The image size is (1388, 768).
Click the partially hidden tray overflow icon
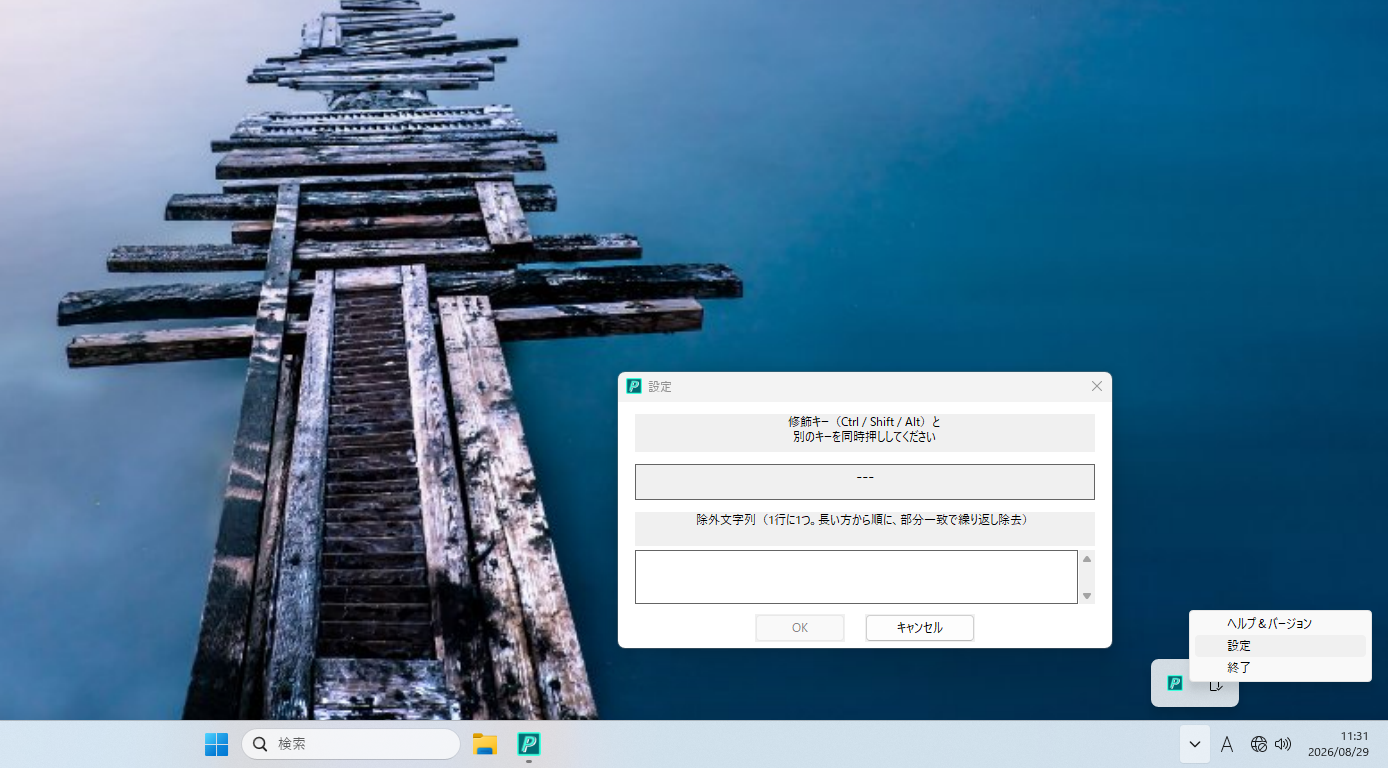(x=1215, y=684)
